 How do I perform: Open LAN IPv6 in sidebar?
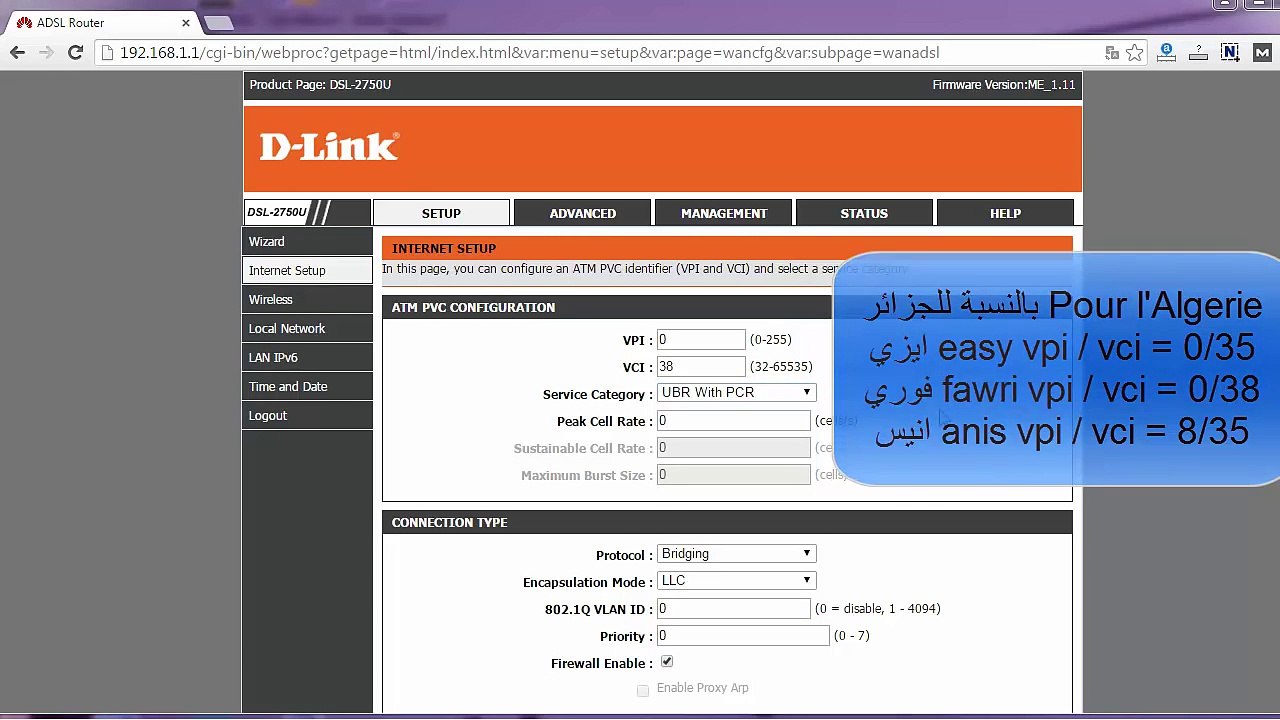[307, 358]
